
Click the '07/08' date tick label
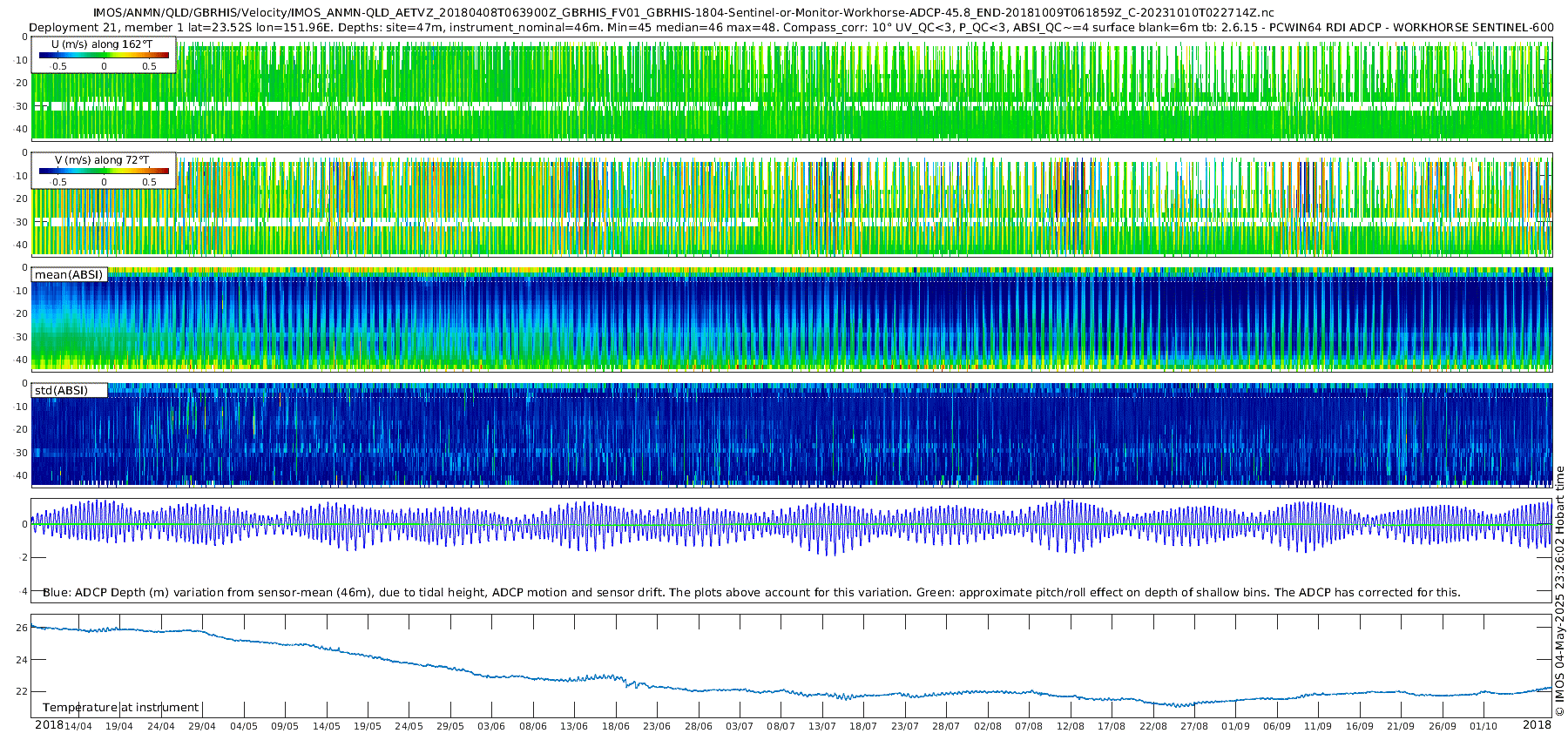point(1029,726)
